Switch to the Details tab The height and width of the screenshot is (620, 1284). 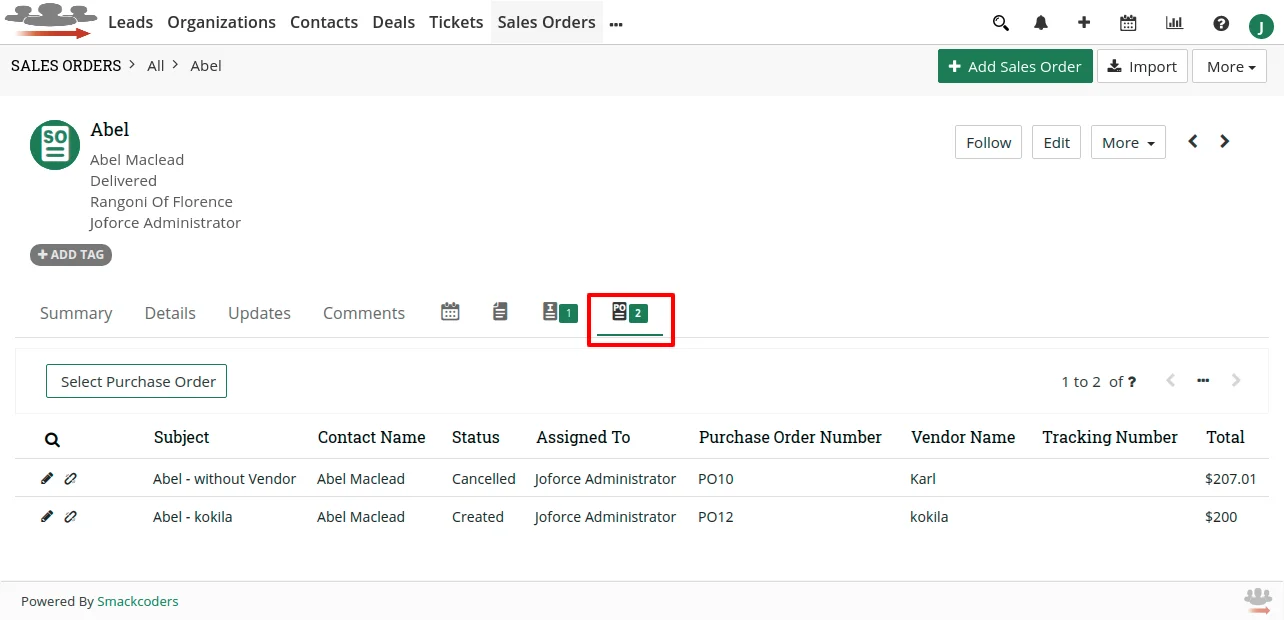click(x=170, y=312)
